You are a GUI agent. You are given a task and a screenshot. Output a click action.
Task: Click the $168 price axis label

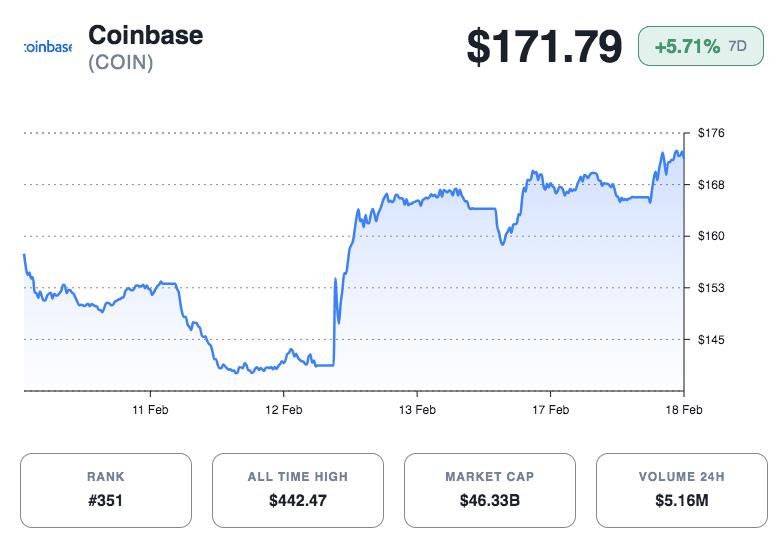click(x=709, y=185)
